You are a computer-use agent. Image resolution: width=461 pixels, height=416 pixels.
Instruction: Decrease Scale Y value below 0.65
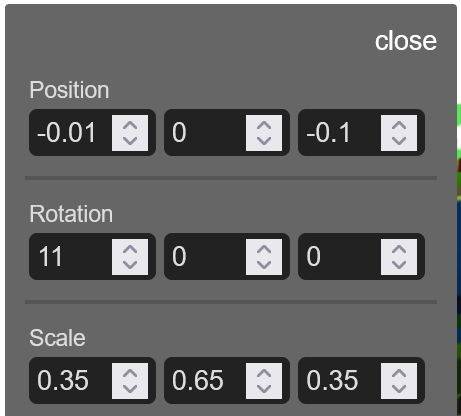264,389
